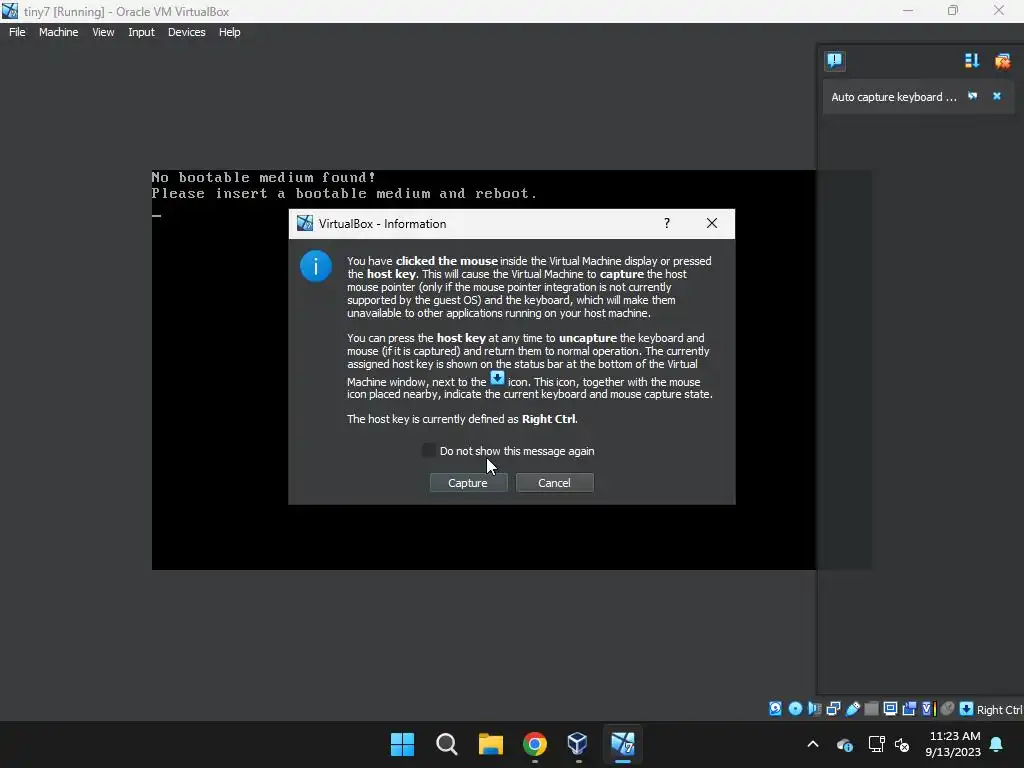Click the blue information icon in the dialog
Image resolution: width=1024 pixels, height=768 pixels.
click(315, 266)
